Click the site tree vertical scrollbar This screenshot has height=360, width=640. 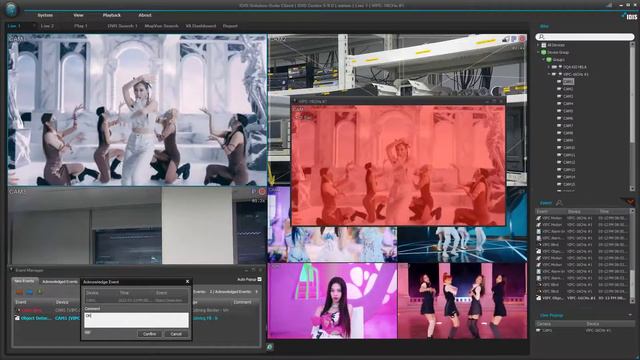(x=633, y=116)
